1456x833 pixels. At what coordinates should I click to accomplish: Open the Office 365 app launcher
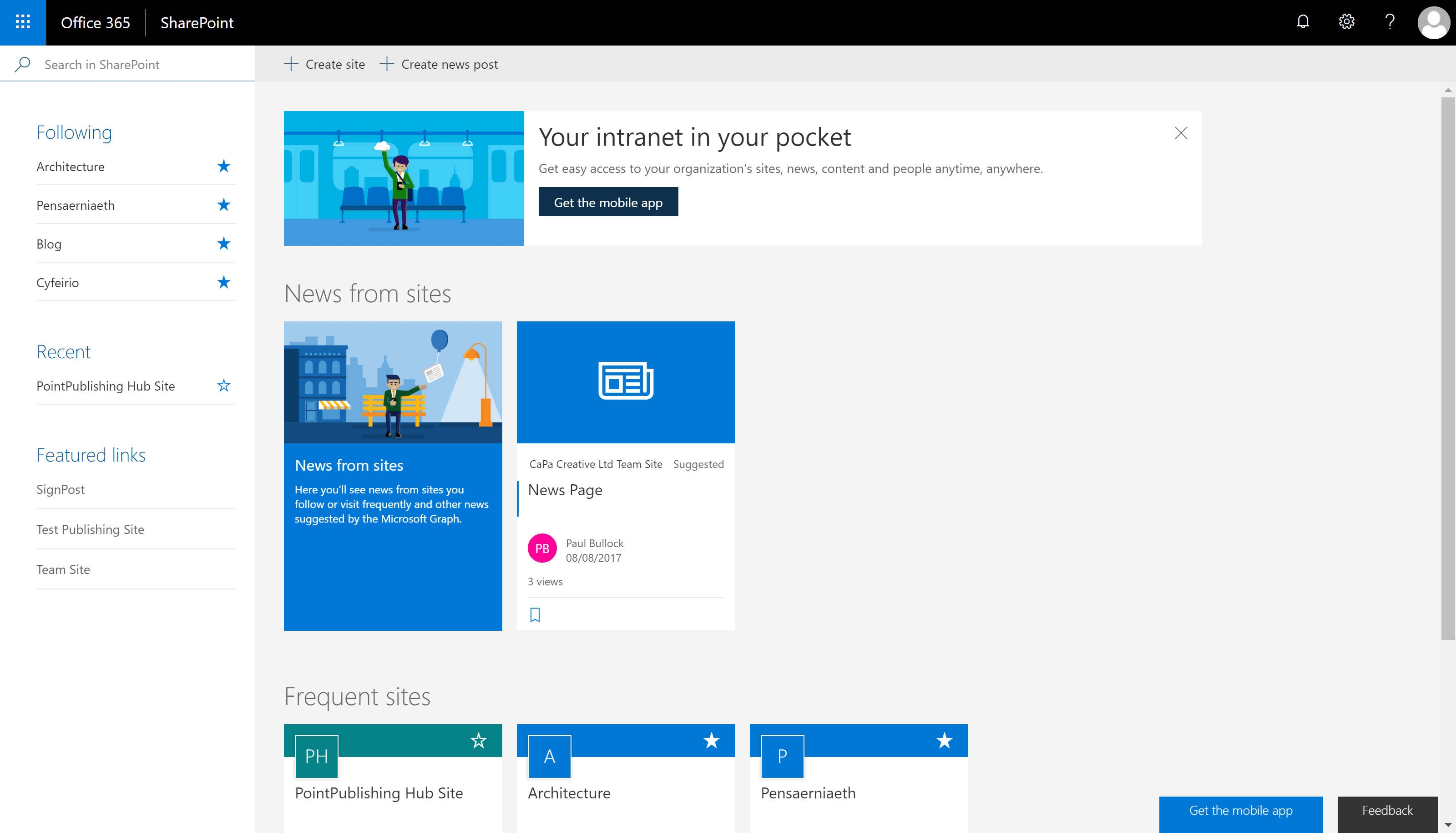[x=22, y=22]
